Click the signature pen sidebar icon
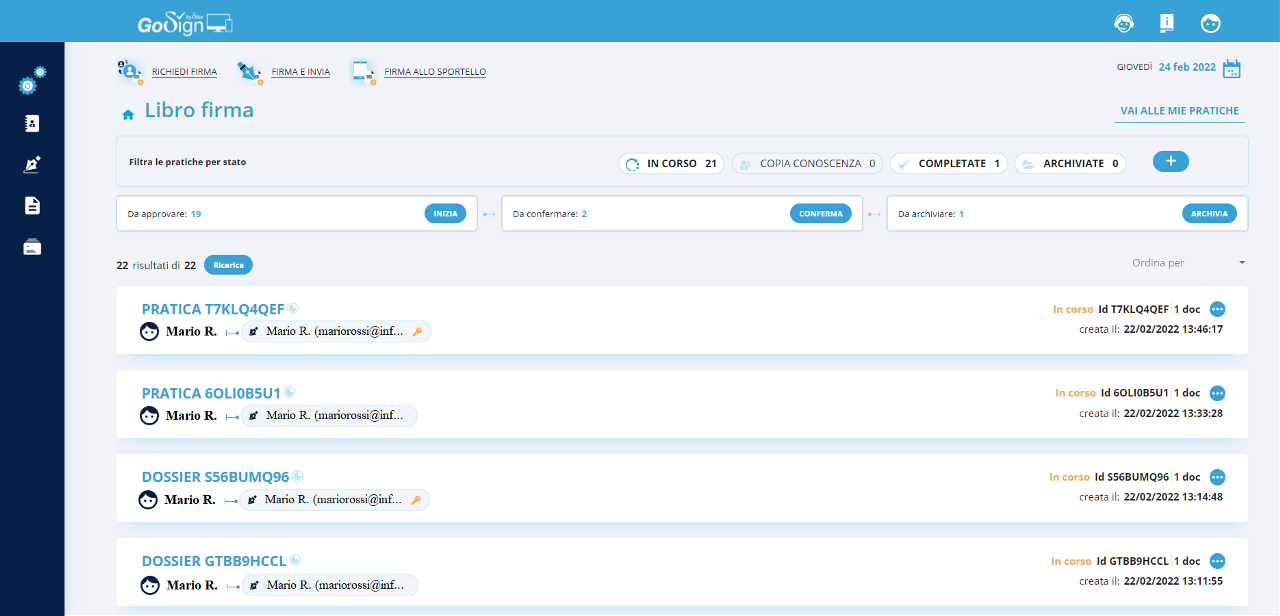This screenshot has width=1280, height=616. pos(32,165)
